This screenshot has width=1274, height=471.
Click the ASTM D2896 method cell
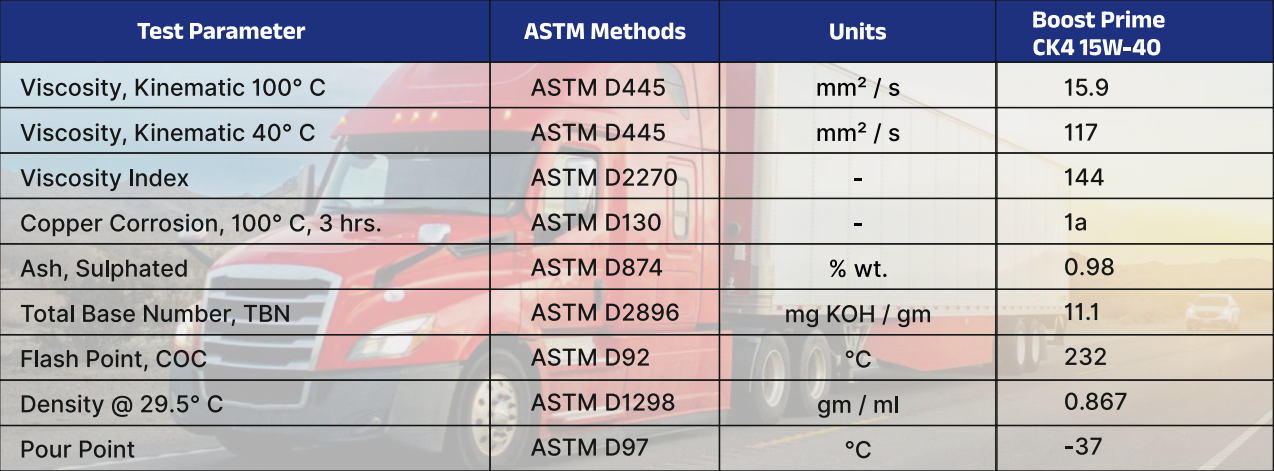tap(605, 313)
